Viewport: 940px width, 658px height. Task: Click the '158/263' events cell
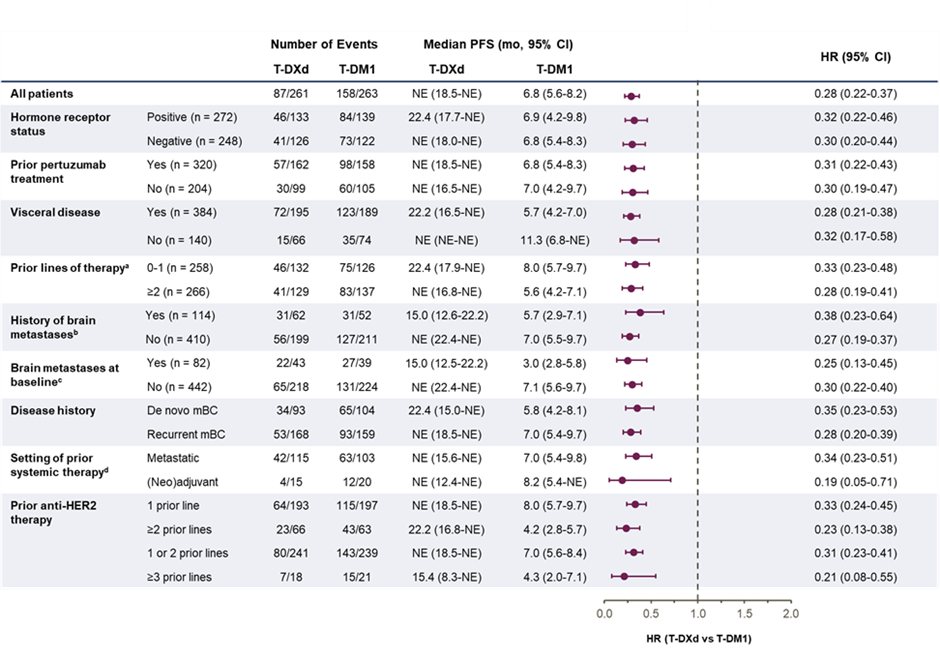point(357,93)
